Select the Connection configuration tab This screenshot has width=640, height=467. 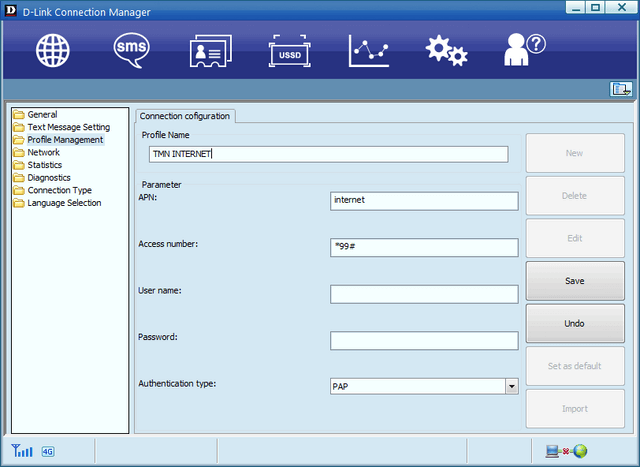pos(185,116)
